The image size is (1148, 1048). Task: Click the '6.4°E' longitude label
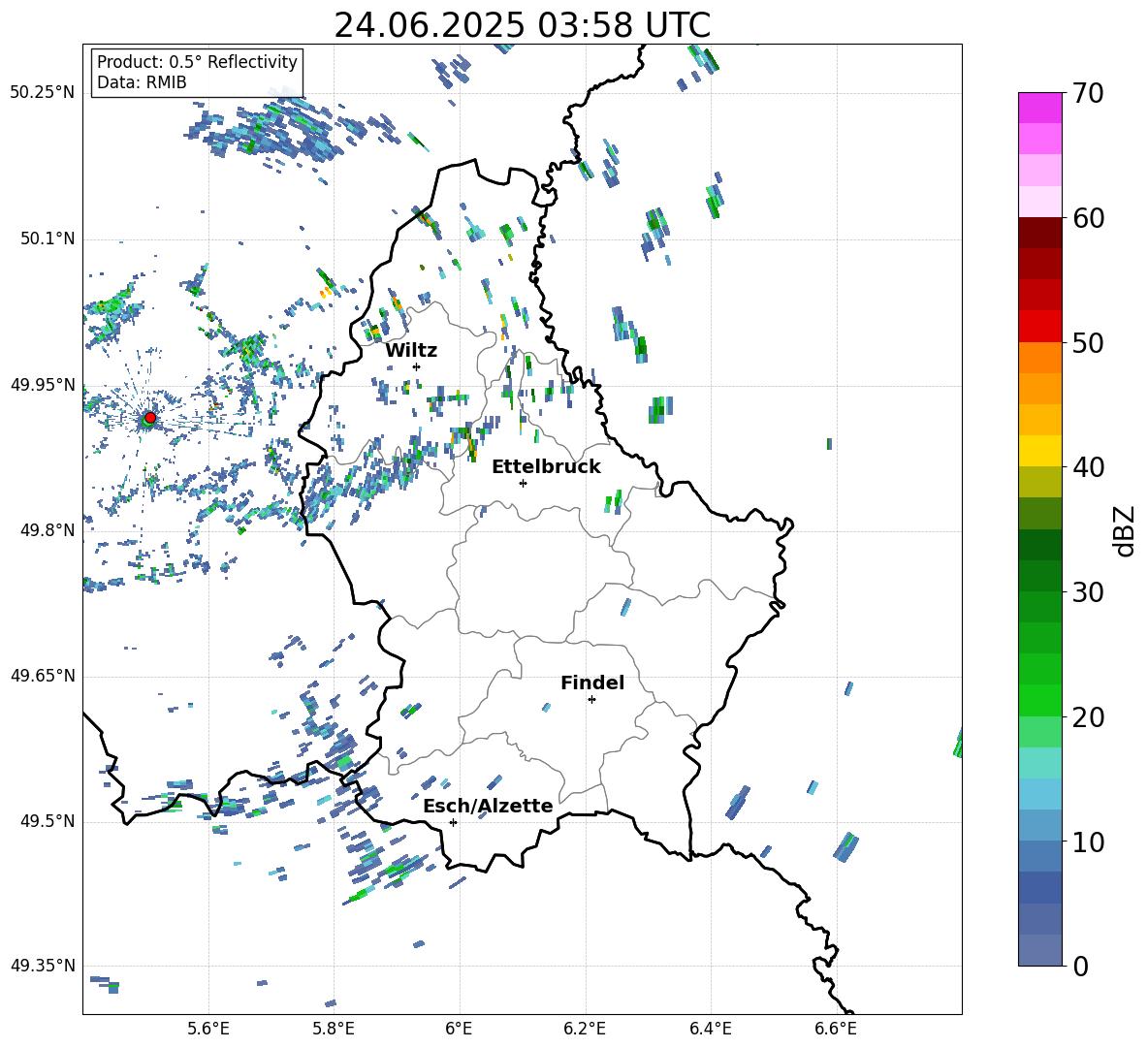710,1029
